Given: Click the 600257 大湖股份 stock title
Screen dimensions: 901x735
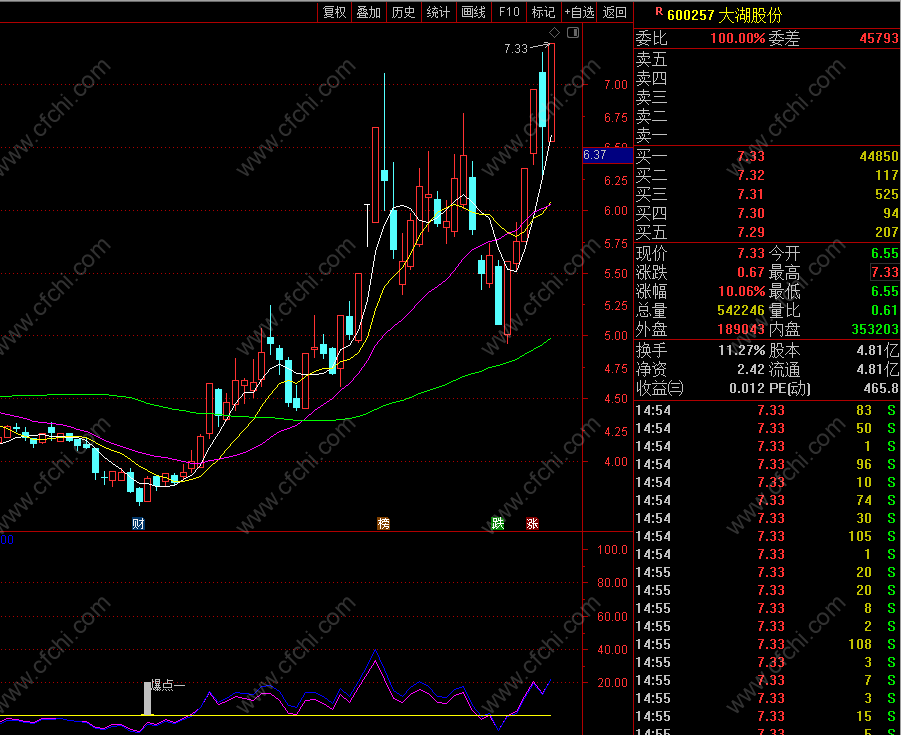Looking at the screenshot, I should (725, 14).
